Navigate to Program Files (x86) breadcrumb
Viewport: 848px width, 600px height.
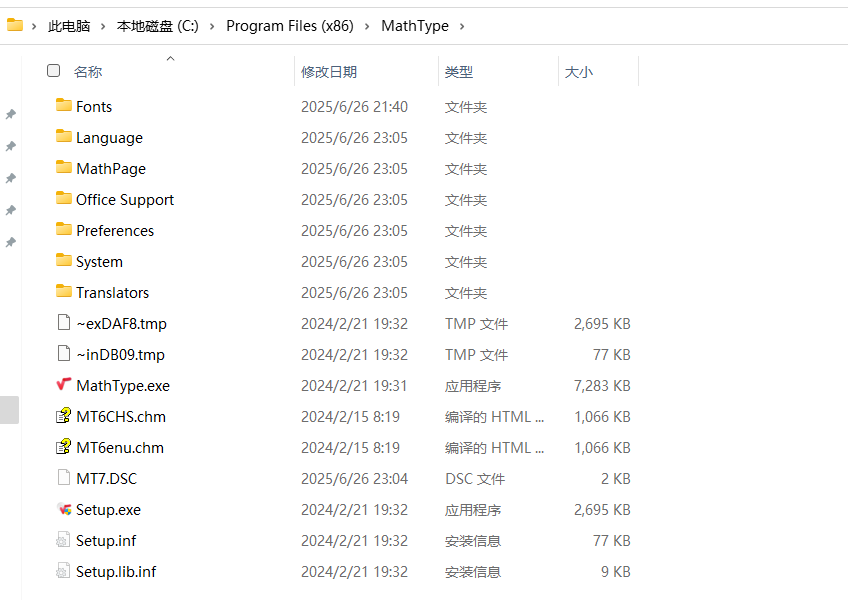point(290,26)
